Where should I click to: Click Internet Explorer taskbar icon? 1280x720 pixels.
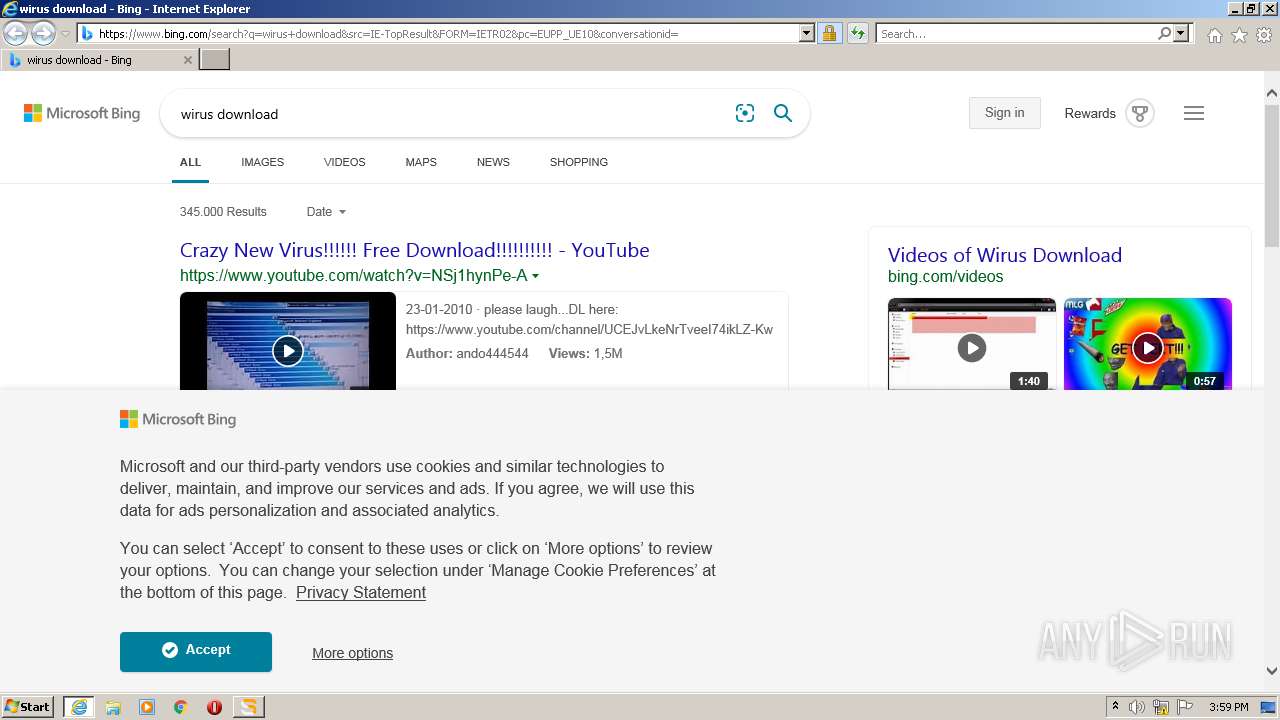(x=79, y=707)
